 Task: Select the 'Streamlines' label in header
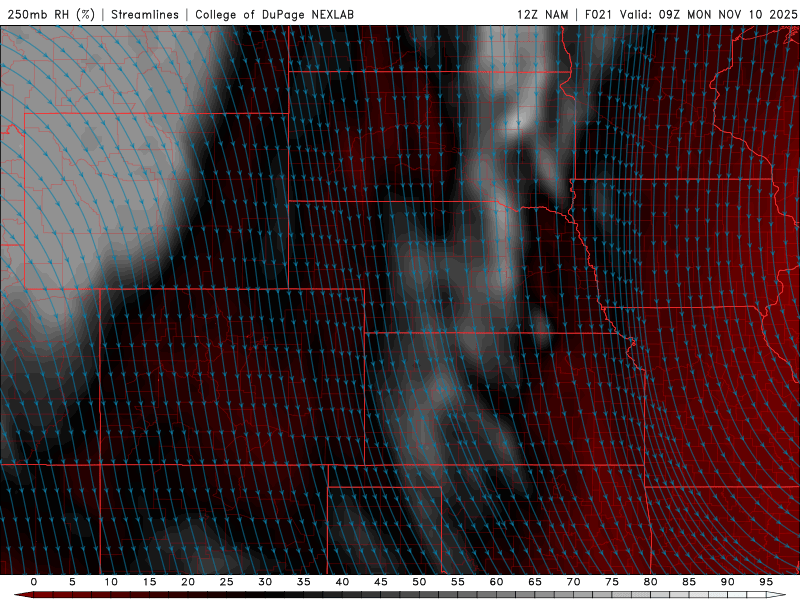click(x=145, y=14)
